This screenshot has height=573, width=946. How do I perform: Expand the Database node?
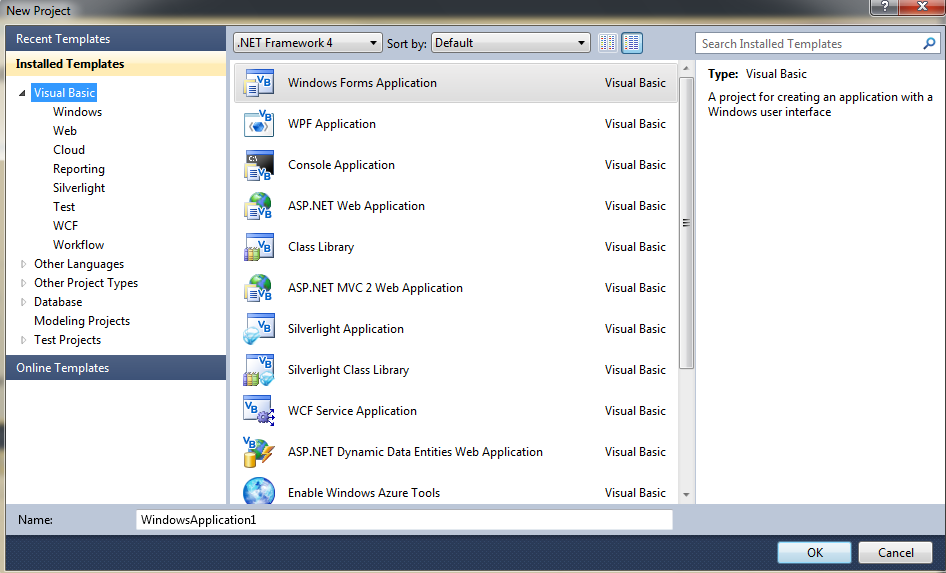[23, 302]
